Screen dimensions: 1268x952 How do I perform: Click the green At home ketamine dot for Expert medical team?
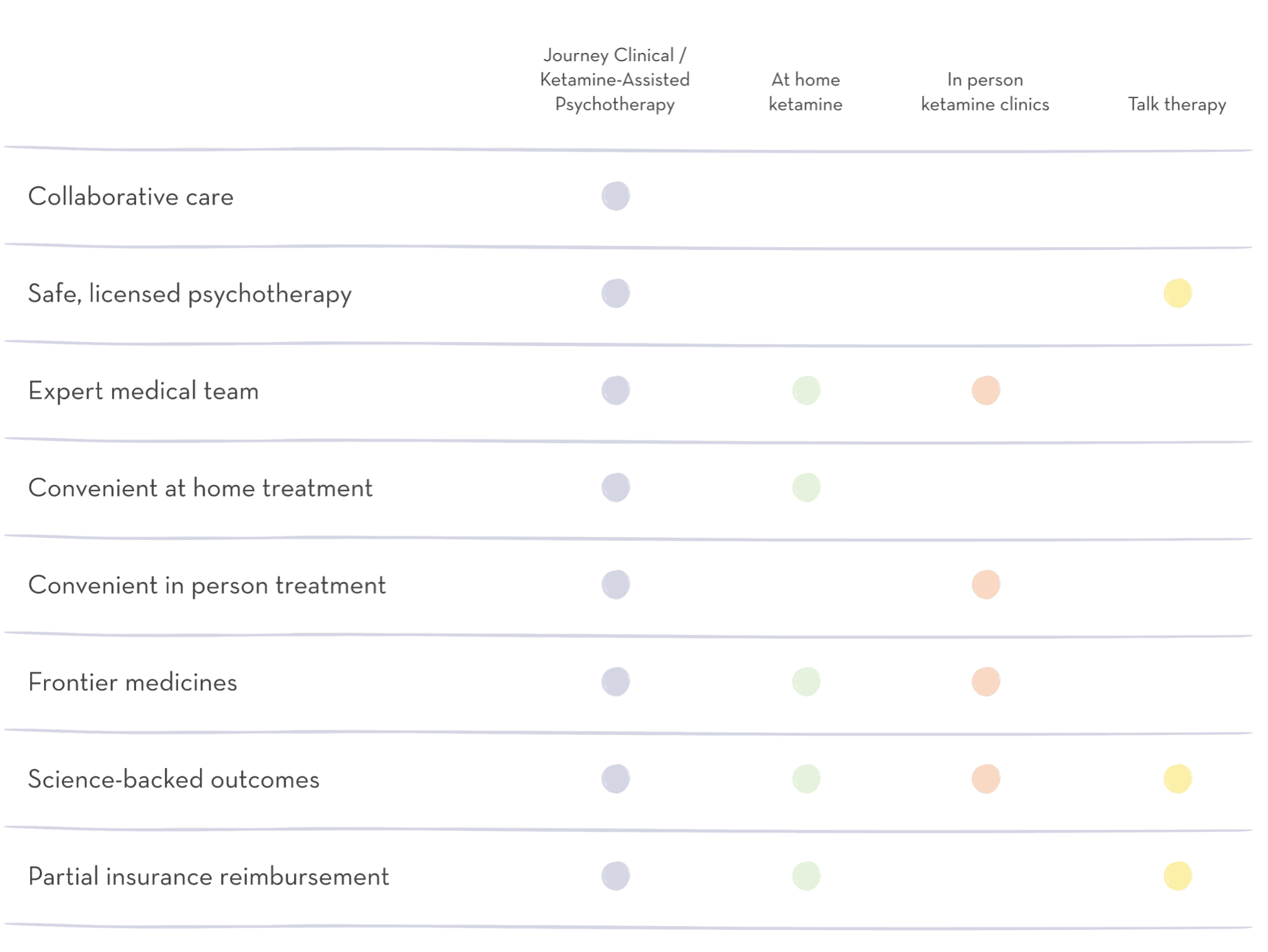tap(806, 391)
